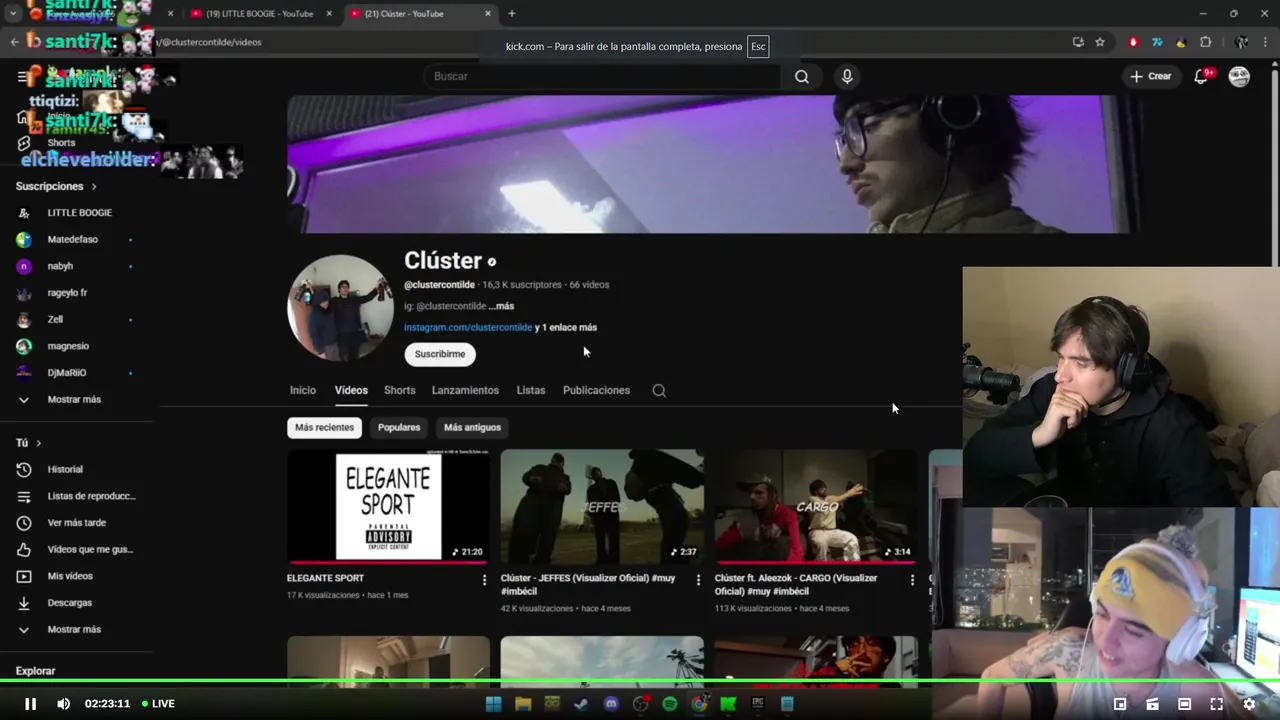Activate voice search microphone icon

coord(847,76)
